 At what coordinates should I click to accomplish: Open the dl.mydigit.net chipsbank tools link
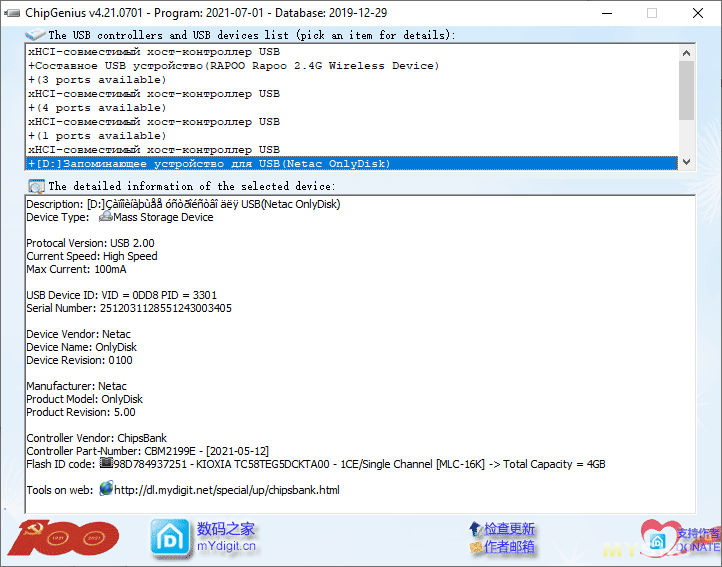[x=227, y=490]
